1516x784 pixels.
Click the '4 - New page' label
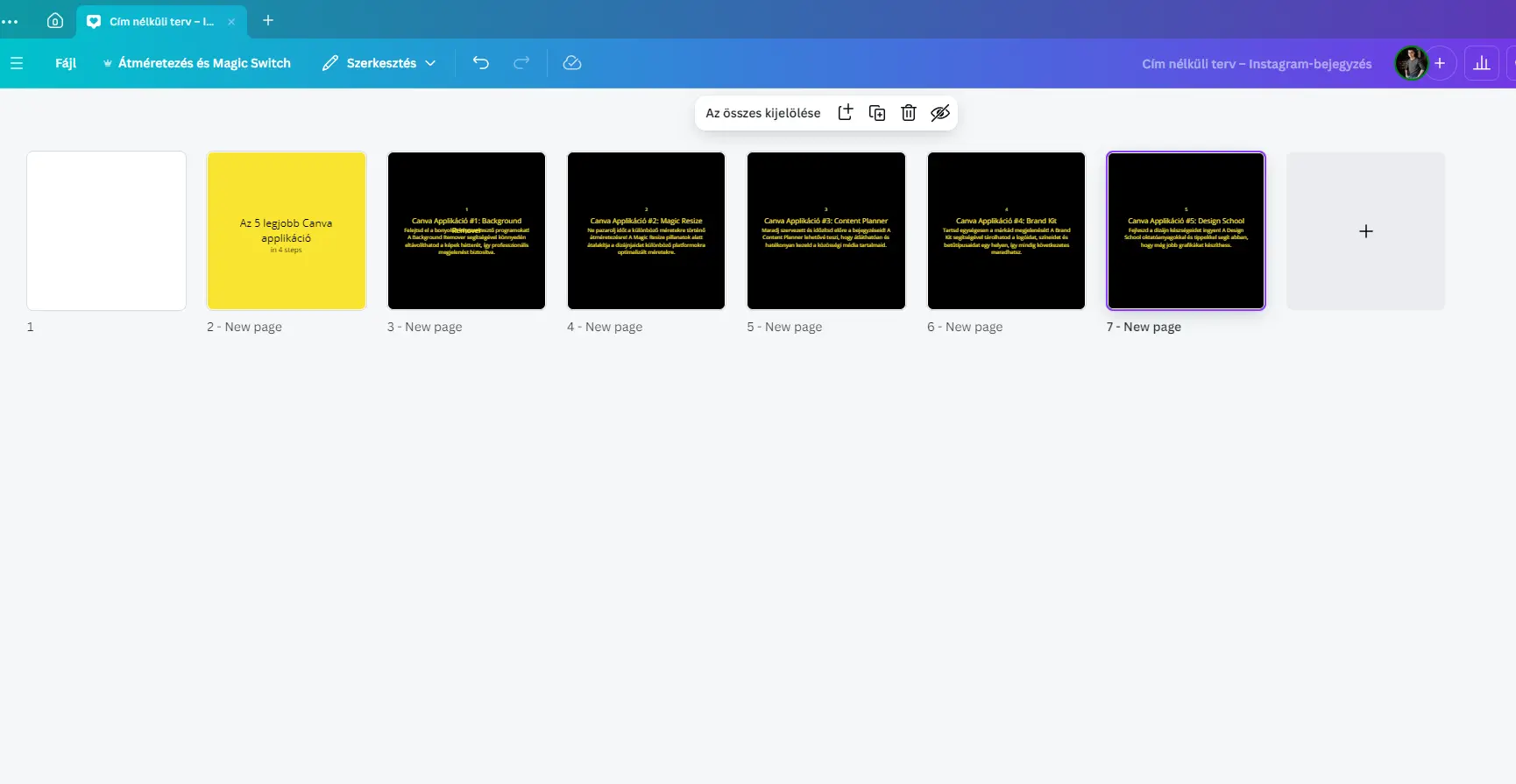(605, 327)
